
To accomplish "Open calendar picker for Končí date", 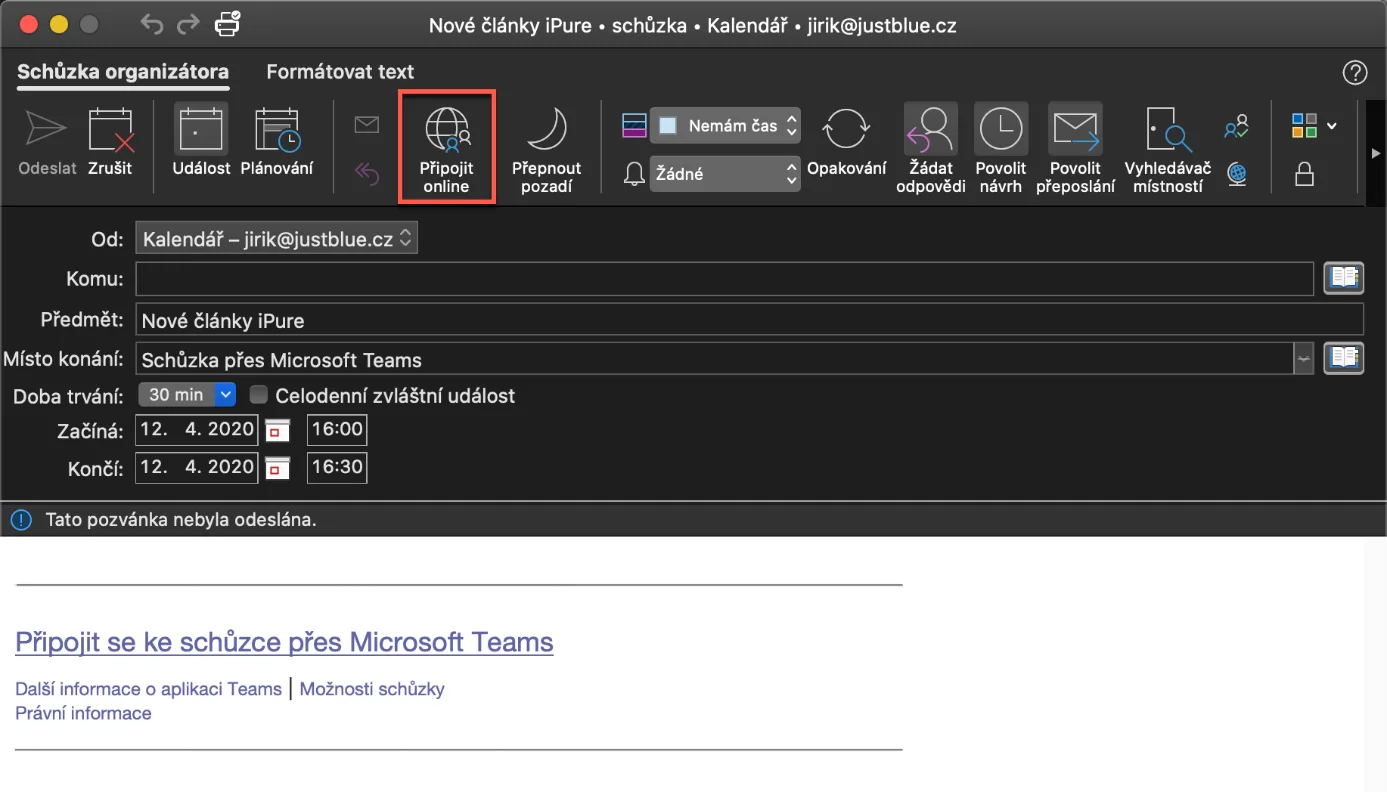I will point(277,467).
